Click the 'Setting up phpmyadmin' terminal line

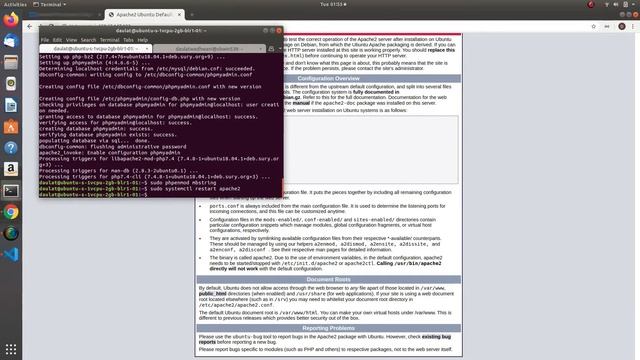point(95,63)
